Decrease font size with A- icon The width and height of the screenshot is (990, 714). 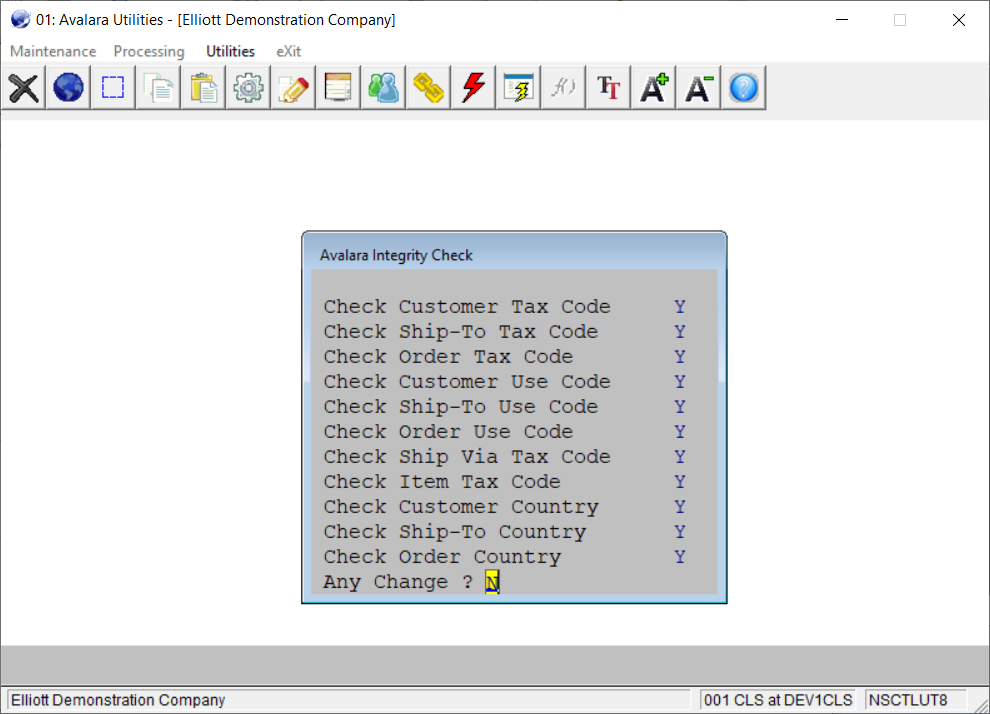(x=698, y=88)
